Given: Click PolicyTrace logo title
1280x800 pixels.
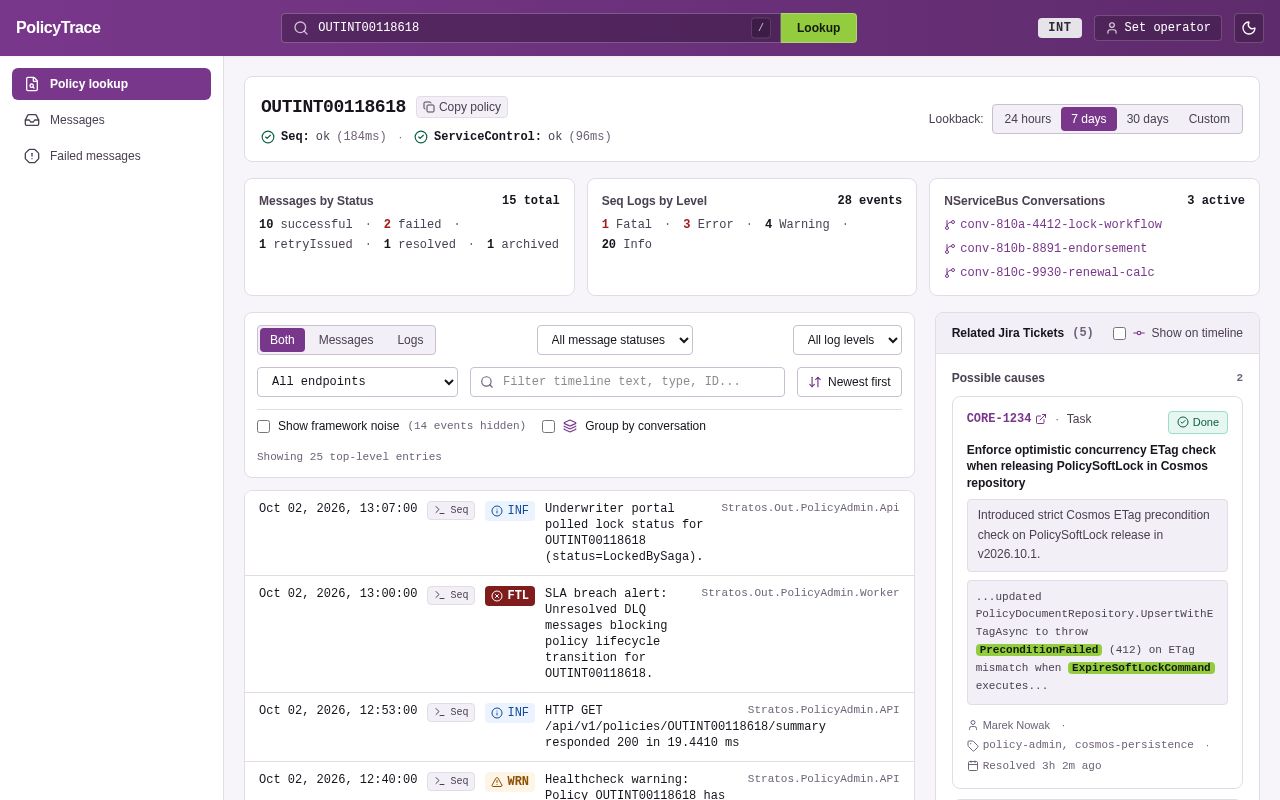Looking at the screenshot, I should point(58,28).
